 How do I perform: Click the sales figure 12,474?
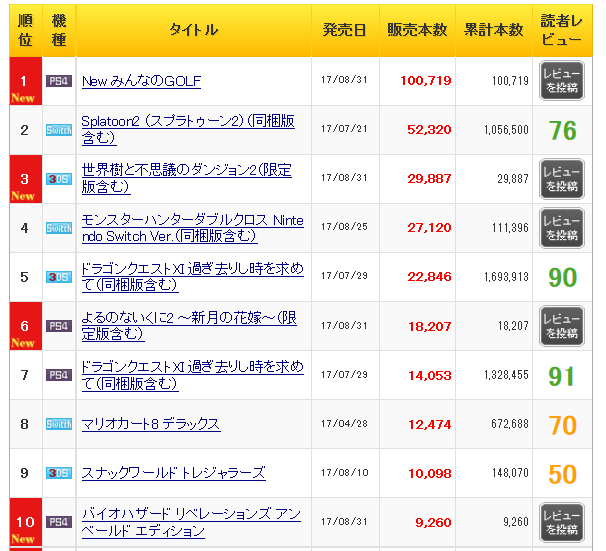430,425
